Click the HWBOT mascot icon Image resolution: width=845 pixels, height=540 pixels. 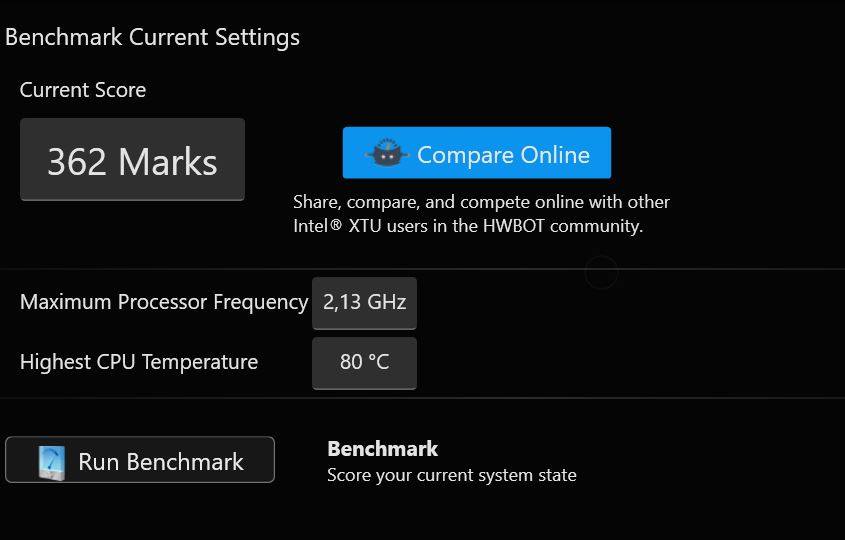(387, 153)
